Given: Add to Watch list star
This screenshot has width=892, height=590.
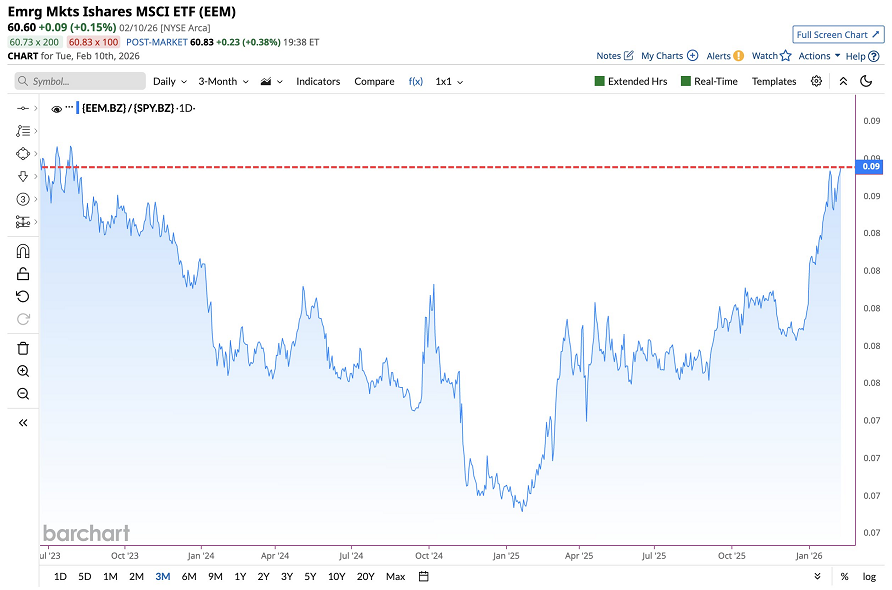Looking at the screenshot, I should point(771,56).
